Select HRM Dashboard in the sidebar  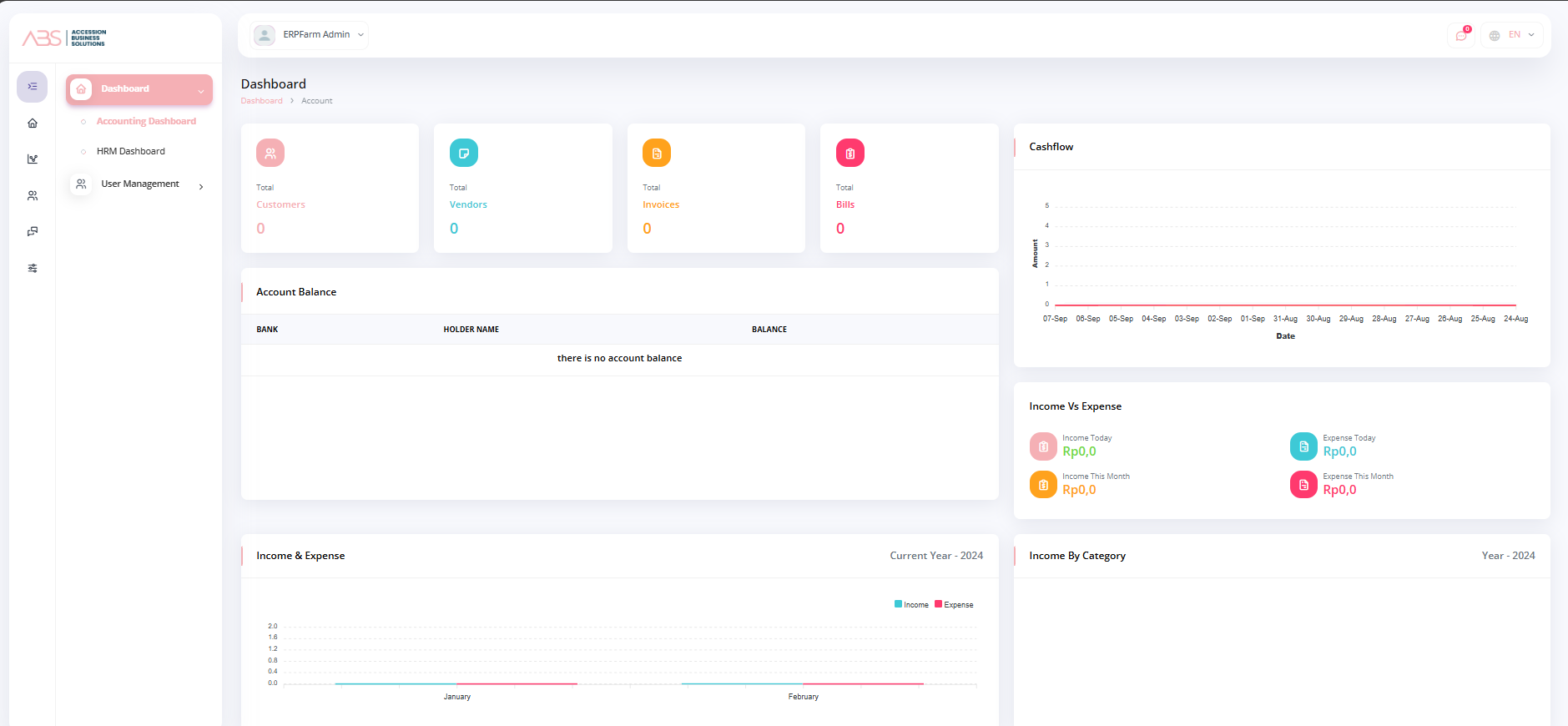[130, 152]
